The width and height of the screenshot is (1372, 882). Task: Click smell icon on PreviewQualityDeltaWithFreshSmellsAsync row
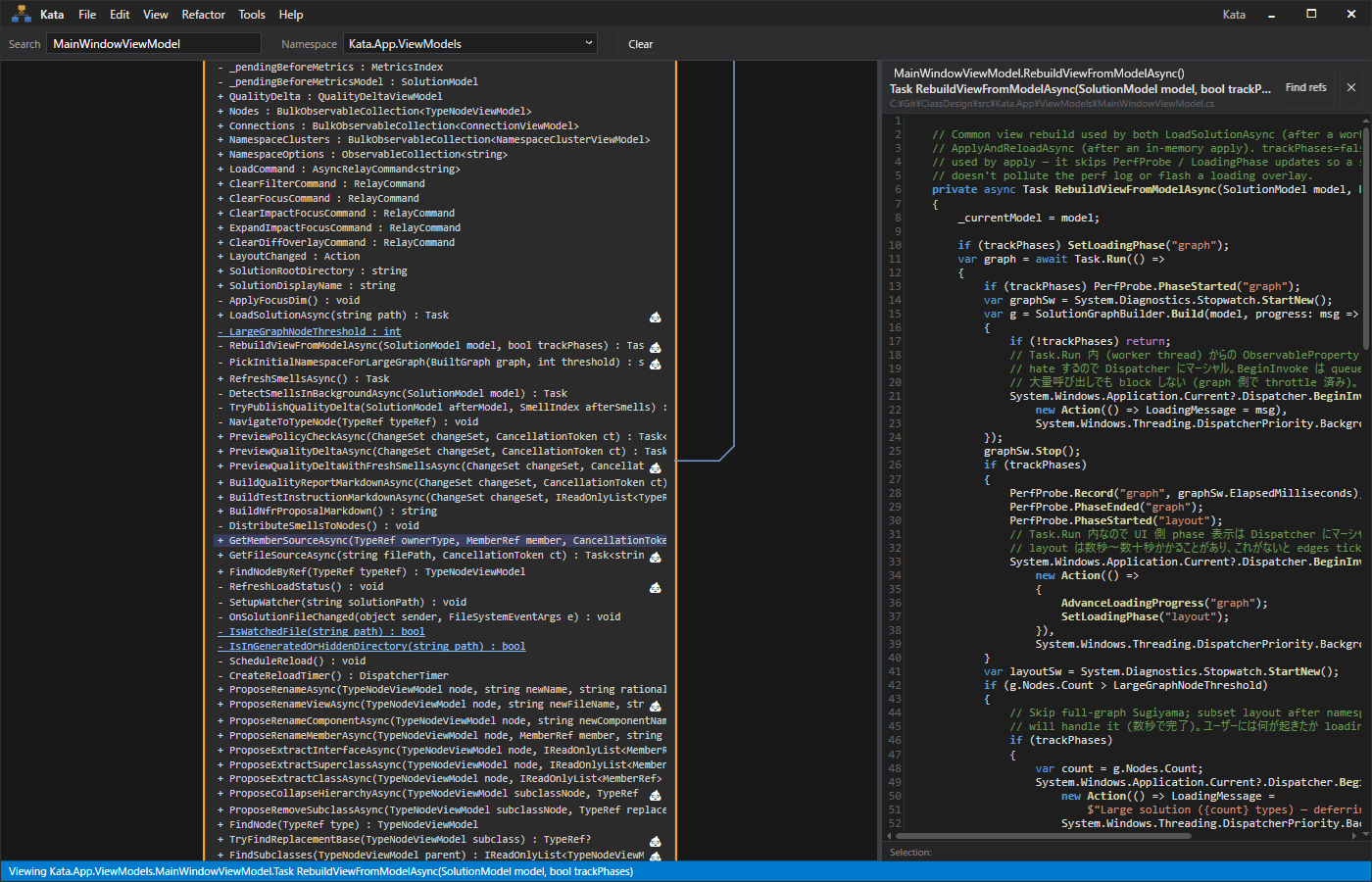[x=655, y=467]
